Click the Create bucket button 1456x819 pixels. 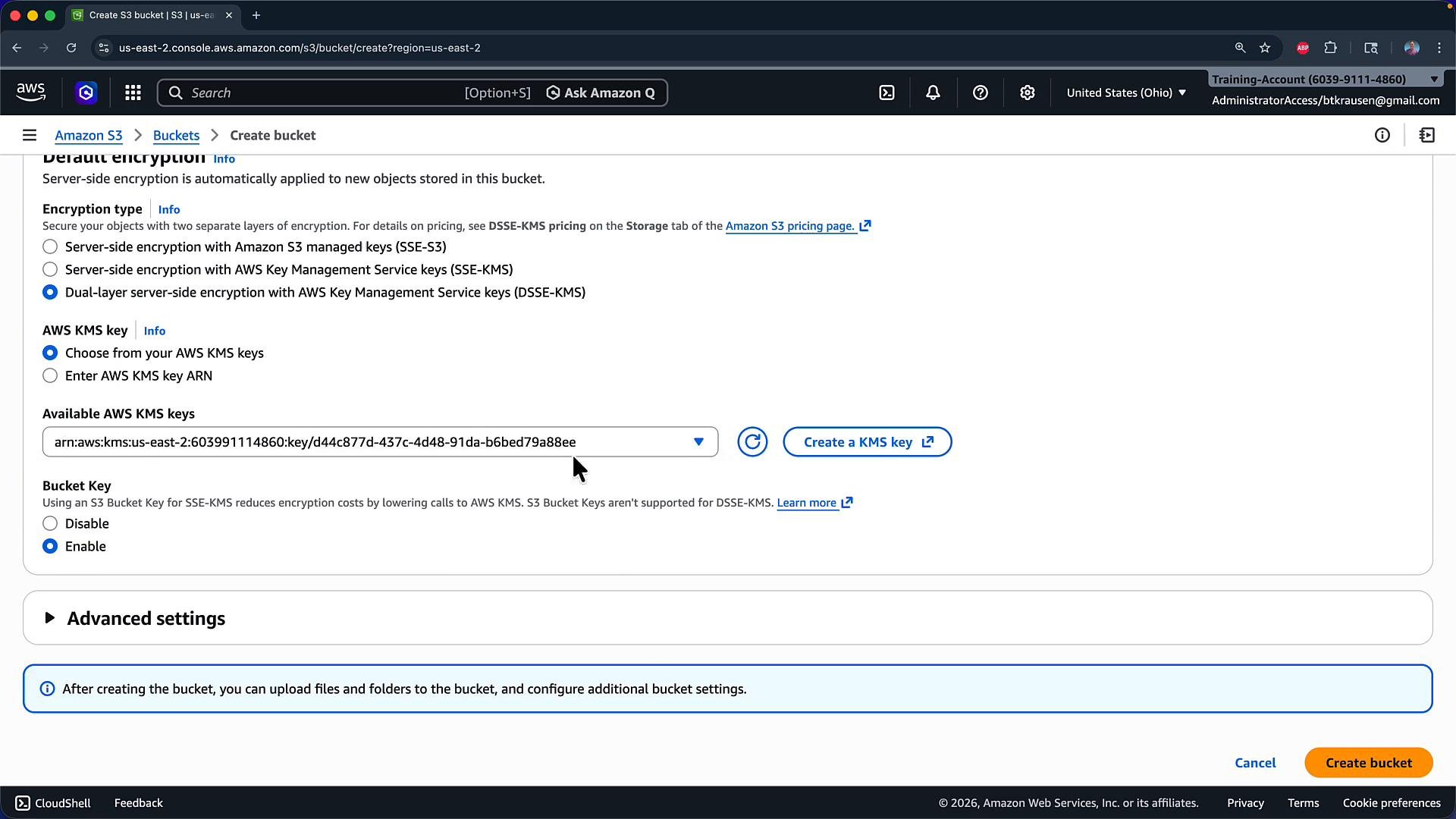1369,763
